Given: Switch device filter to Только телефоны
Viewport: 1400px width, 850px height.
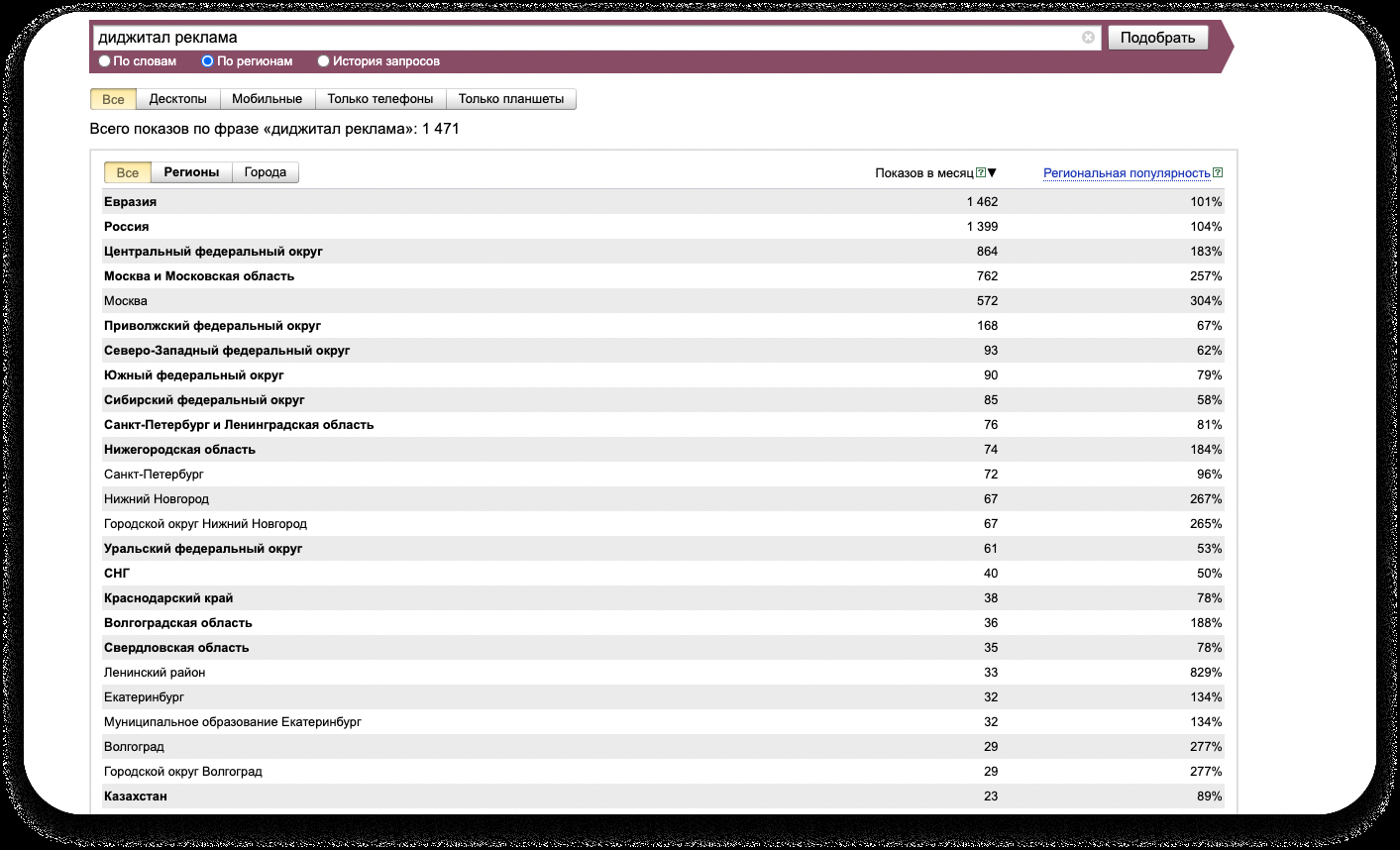Looking at the screenshot, I should (x=380, y=99).
